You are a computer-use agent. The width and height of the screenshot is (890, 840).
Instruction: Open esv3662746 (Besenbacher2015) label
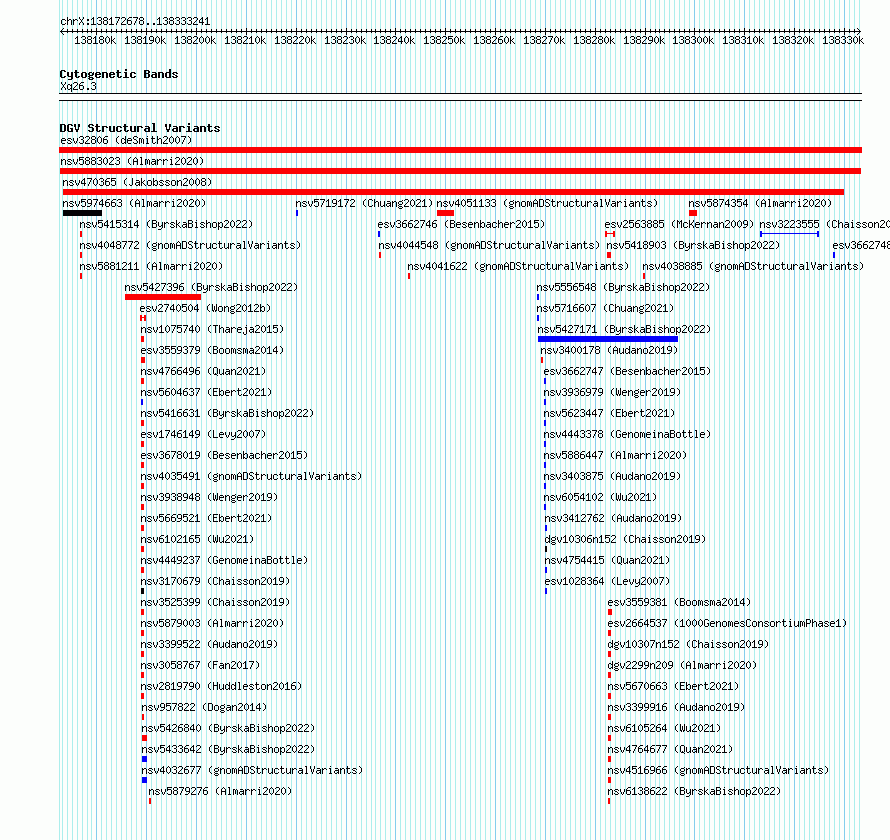pyautogui.click(x=461, y=224)
